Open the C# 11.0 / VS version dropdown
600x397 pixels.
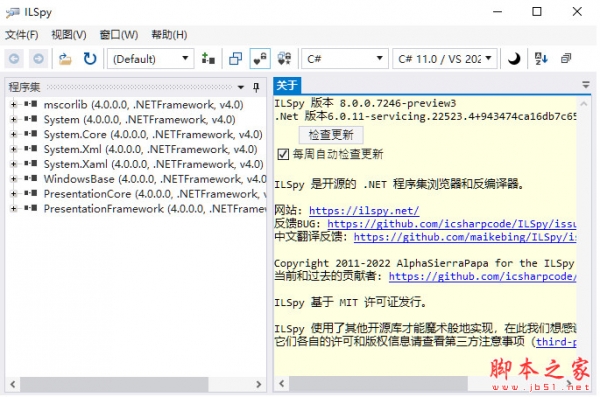(445, 59)
